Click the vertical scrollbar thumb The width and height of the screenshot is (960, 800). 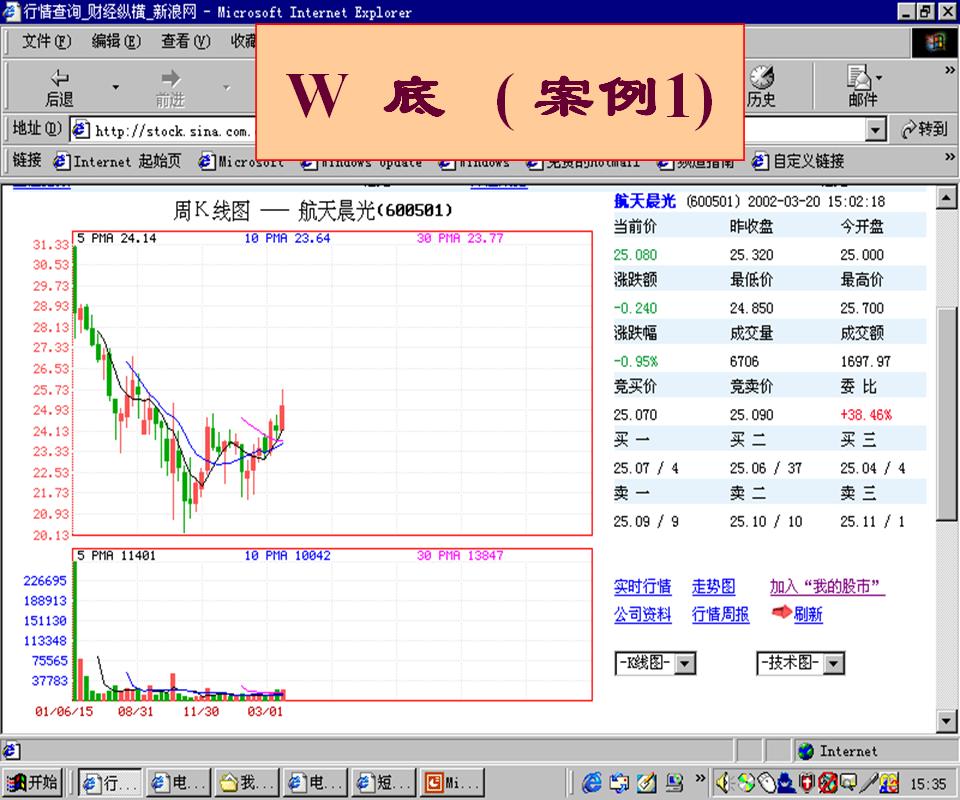point(946,414)
